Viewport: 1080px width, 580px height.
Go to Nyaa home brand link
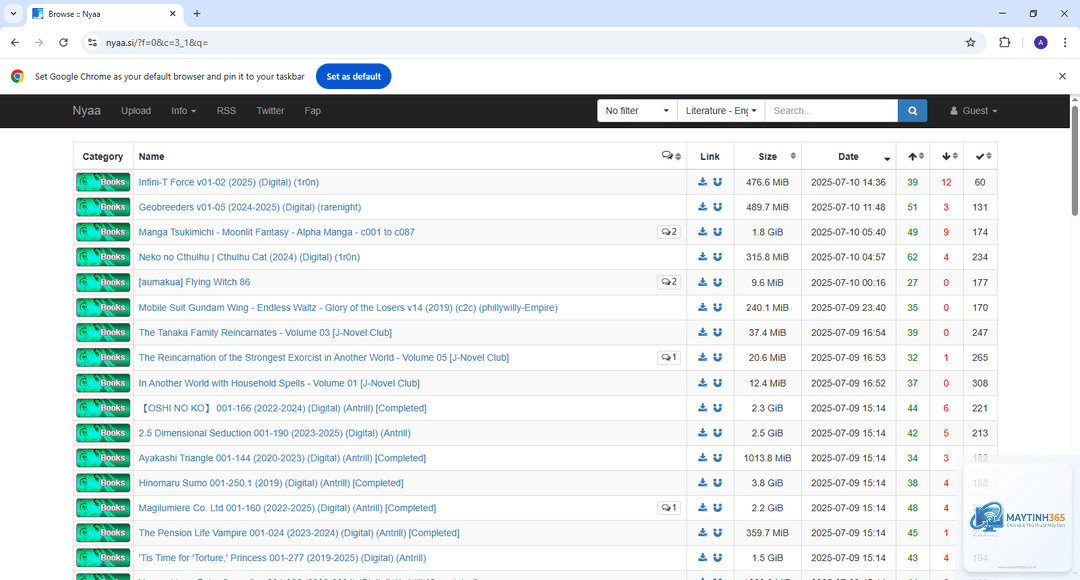(87, 110)
